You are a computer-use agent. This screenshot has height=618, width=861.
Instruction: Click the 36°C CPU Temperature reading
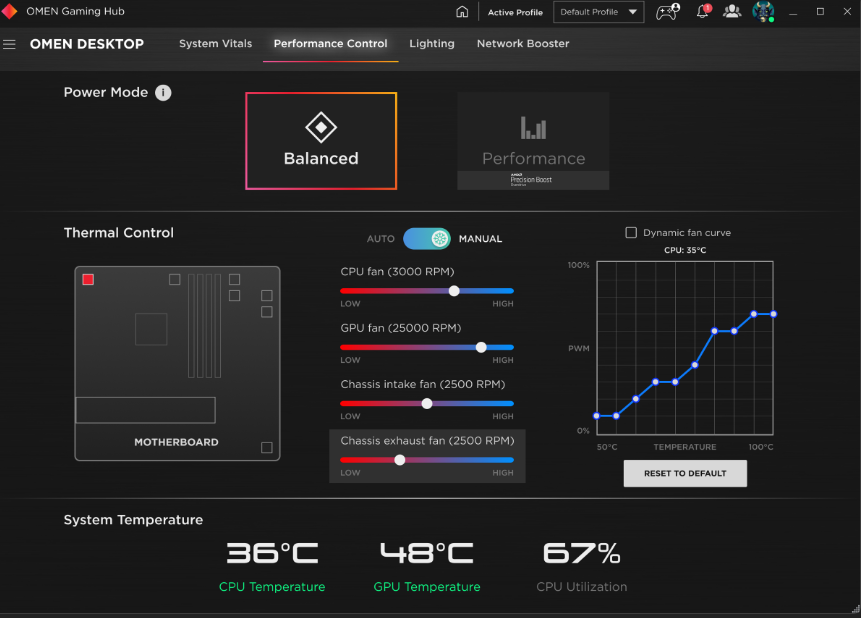[x=272, y=553]
